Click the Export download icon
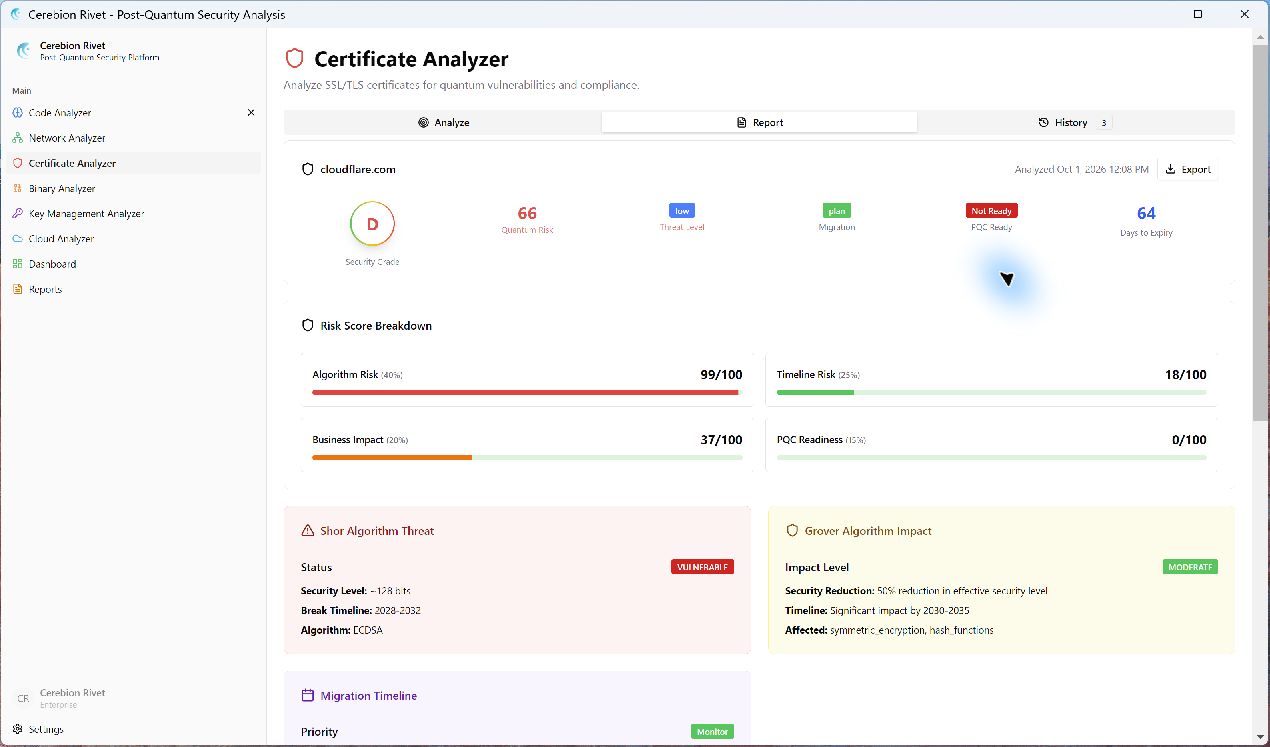 tap(1171, 169)
